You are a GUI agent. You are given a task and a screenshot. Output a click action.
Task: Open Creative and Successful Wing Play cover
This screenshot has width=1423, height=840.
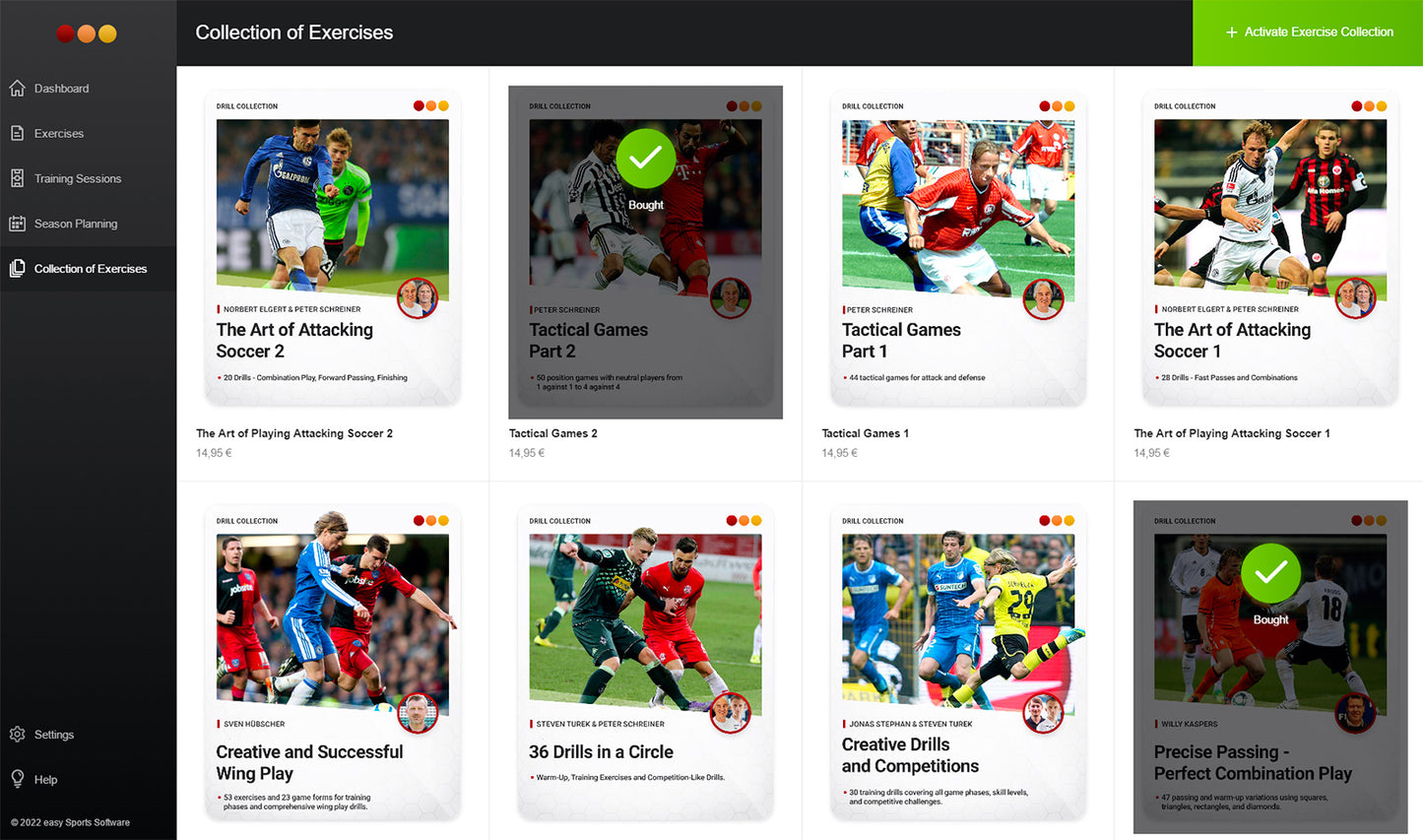click(x=333, y=664)
